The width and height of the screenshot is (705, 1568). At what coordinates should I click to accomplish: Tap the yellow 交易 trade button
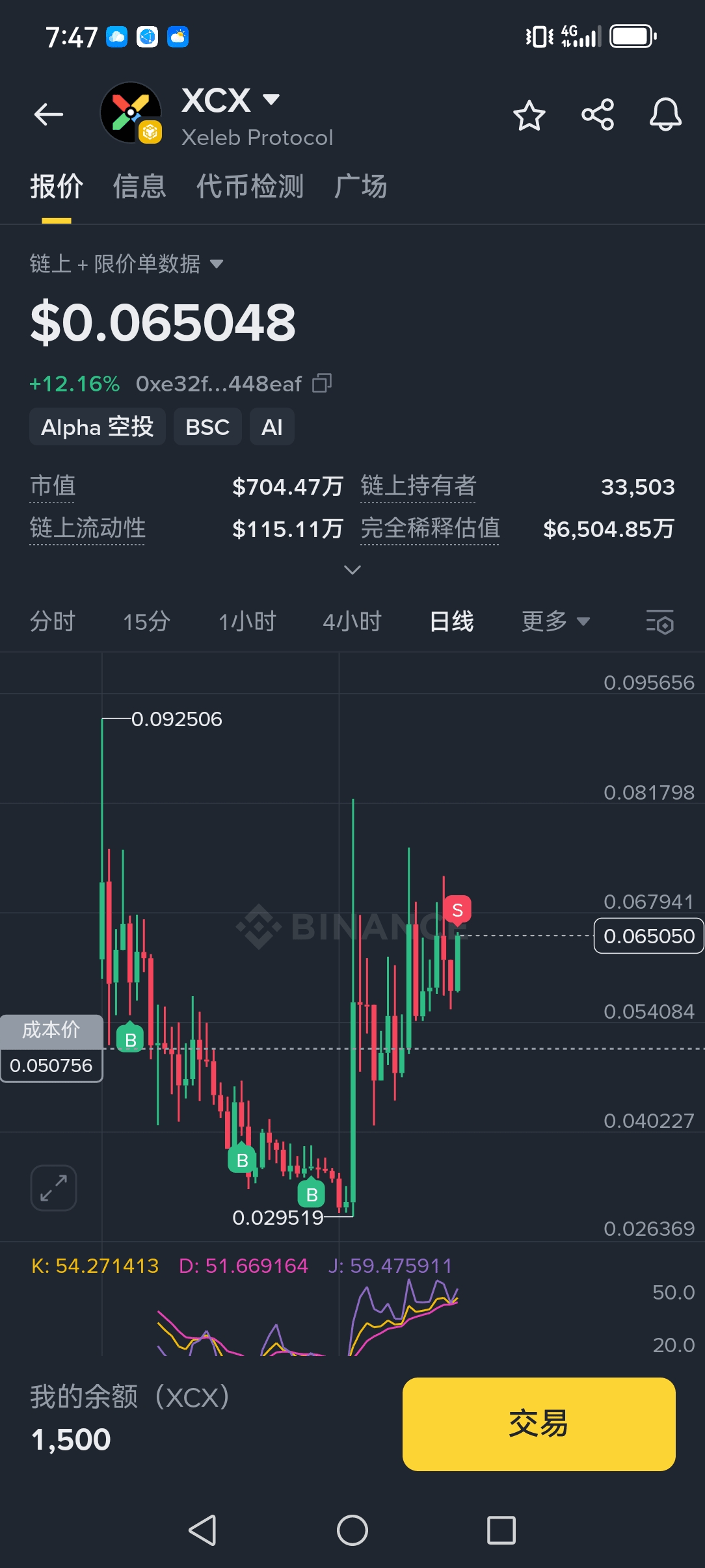pyautogui.click(x=539, y=1424)
